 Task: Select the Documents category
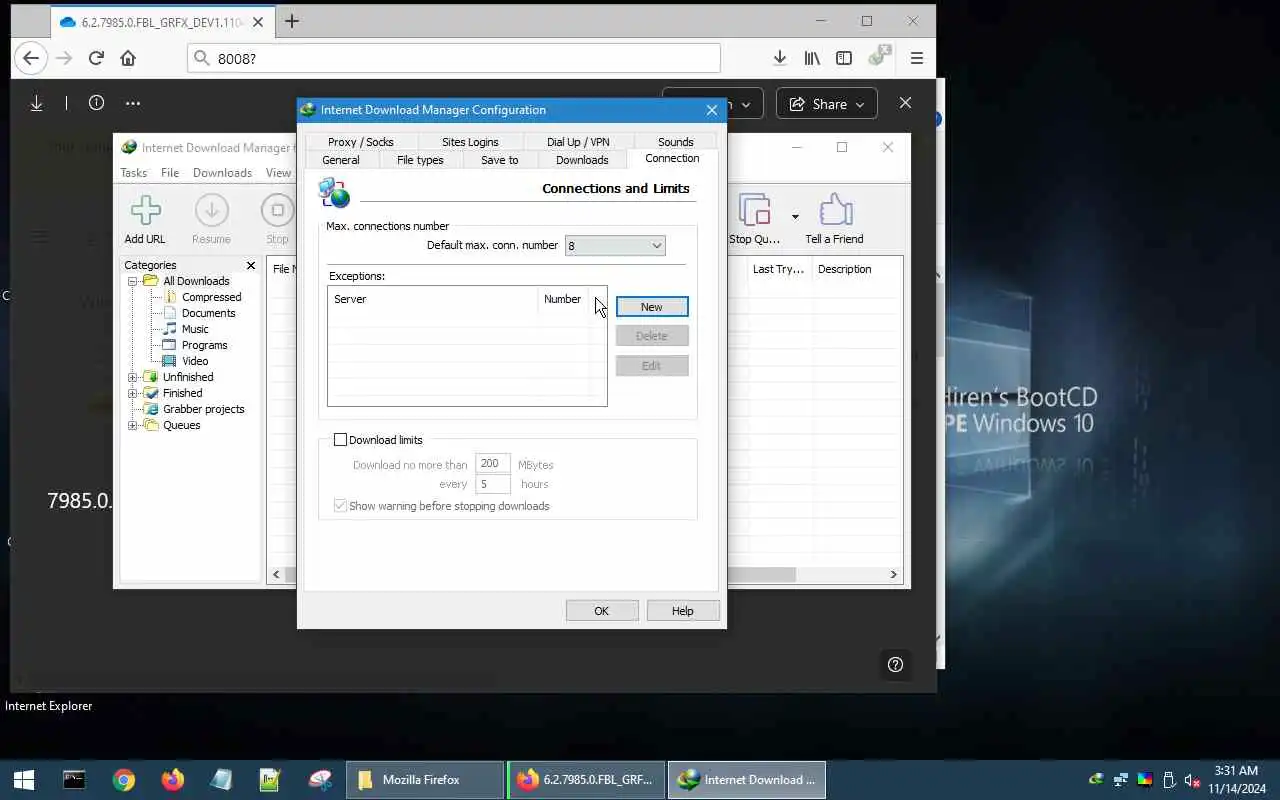click(208, 313)
